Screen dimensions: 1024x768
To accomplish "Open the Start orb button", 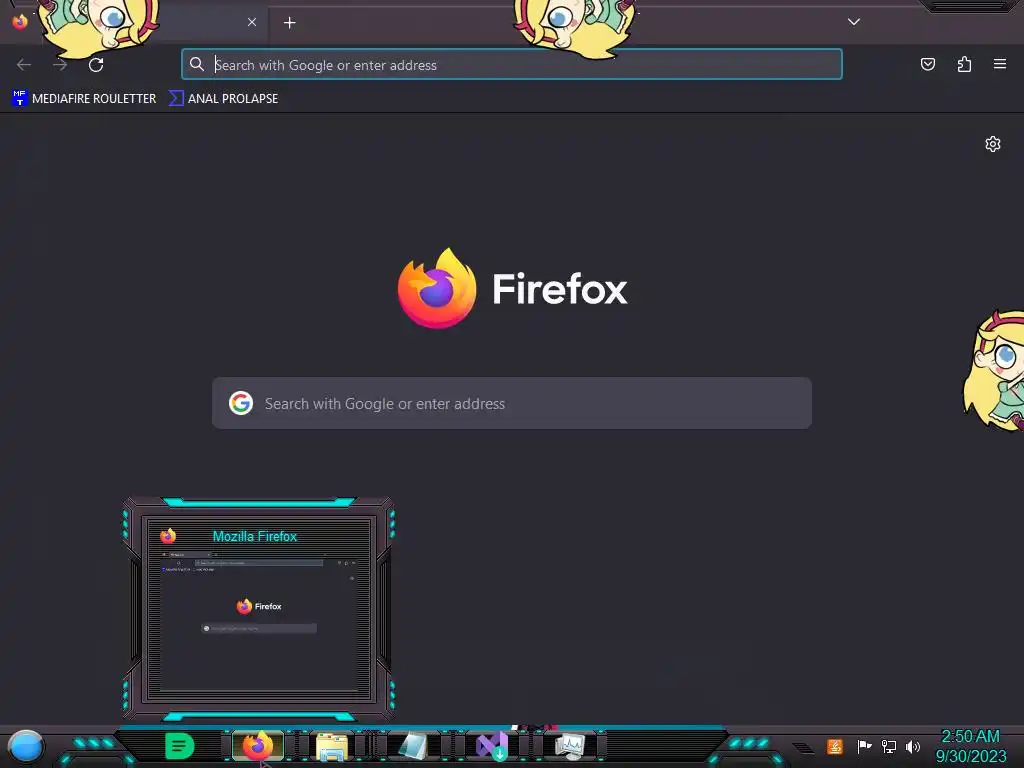I will coord(25,746).
